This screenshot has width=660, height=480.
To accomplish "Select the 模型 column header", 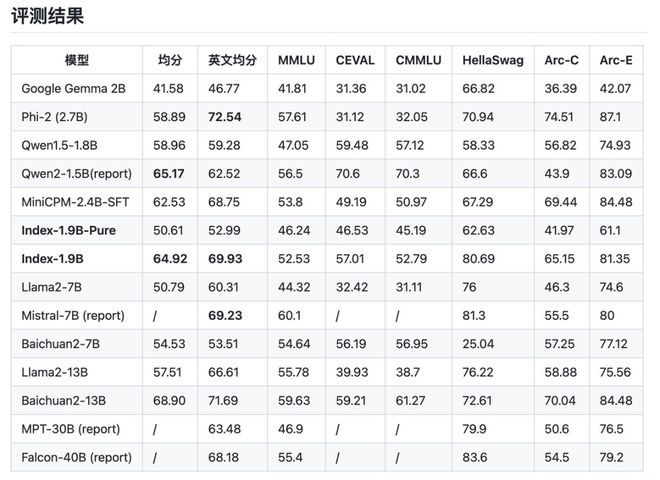I will click(x=77, y=60).
